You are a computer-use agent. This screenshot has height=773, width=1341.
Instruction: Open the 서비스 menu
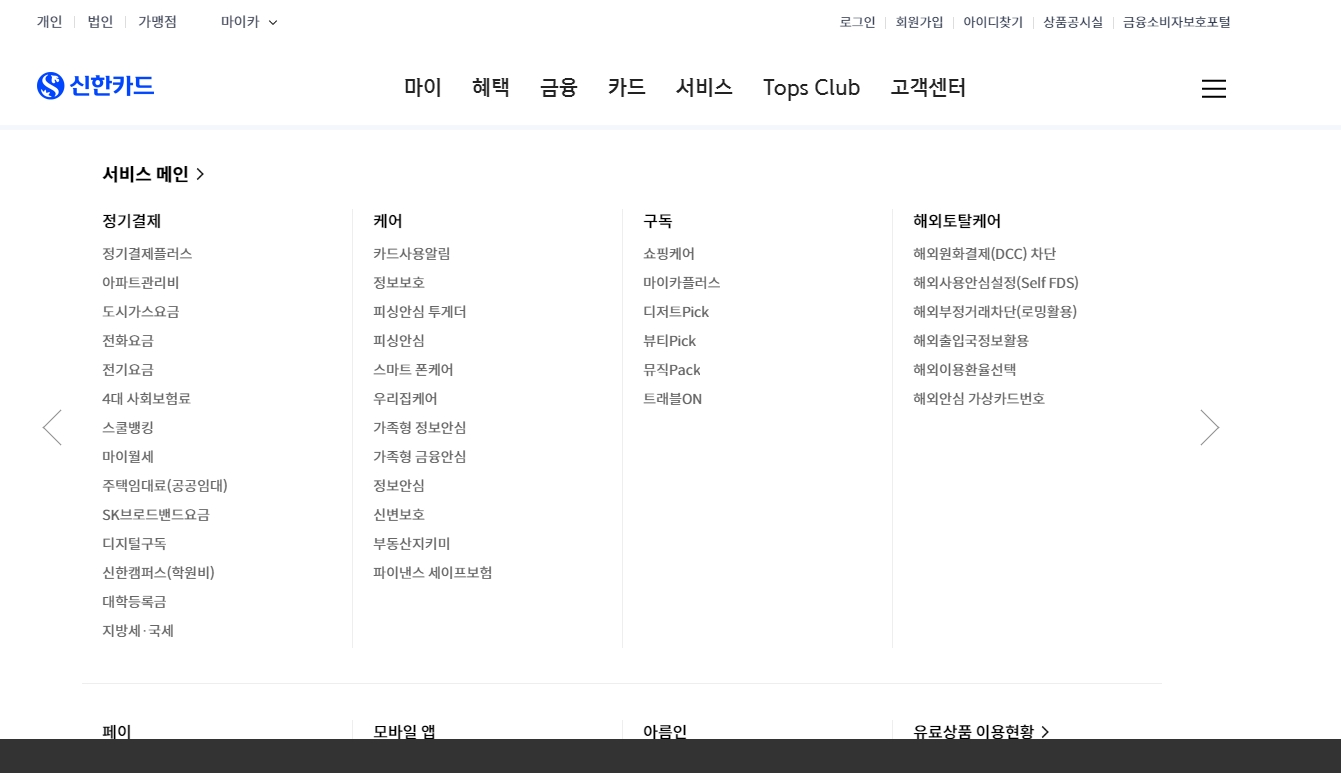704,88
